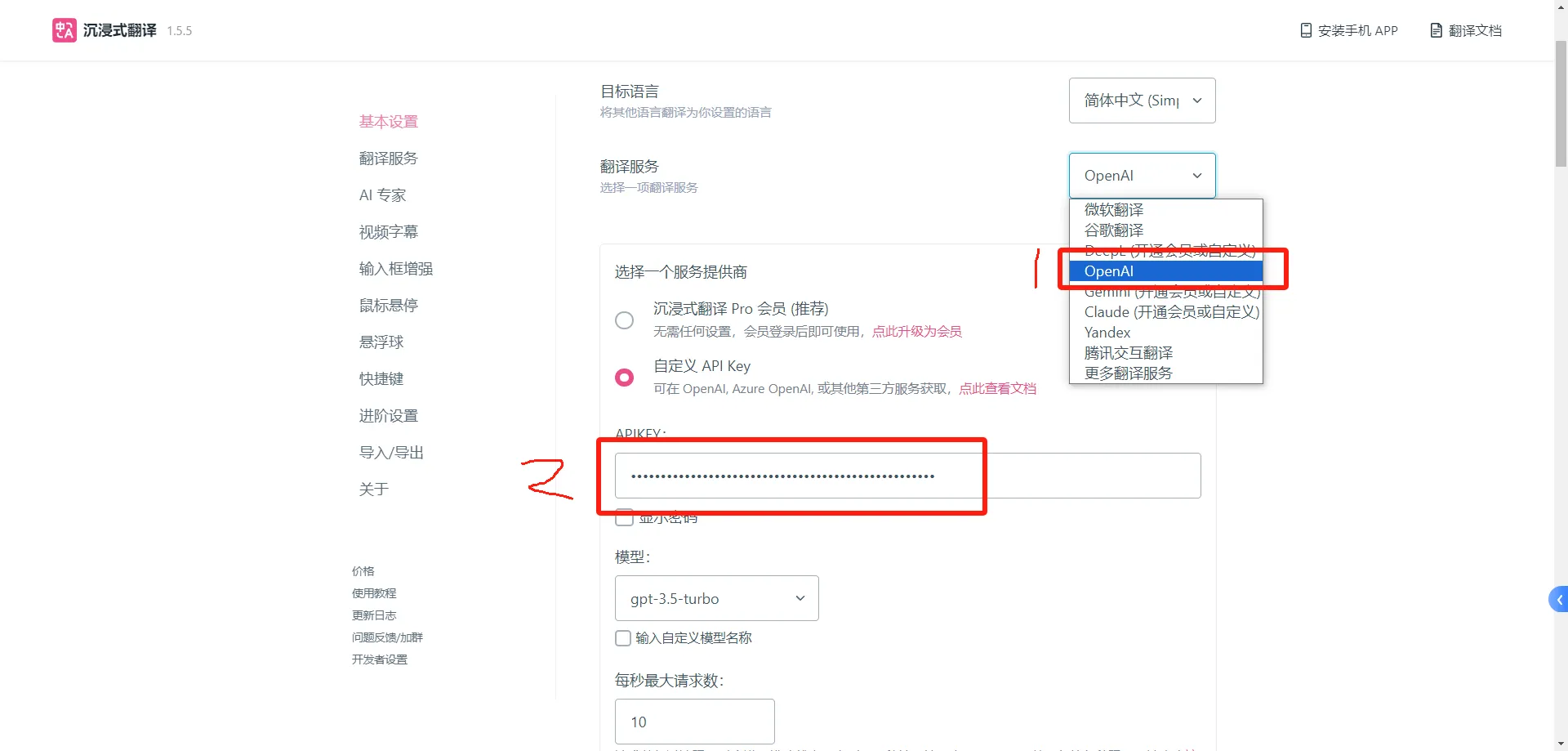
Task: Click the 沉浸式翻译 logo icon
Action: click(64, 30)
